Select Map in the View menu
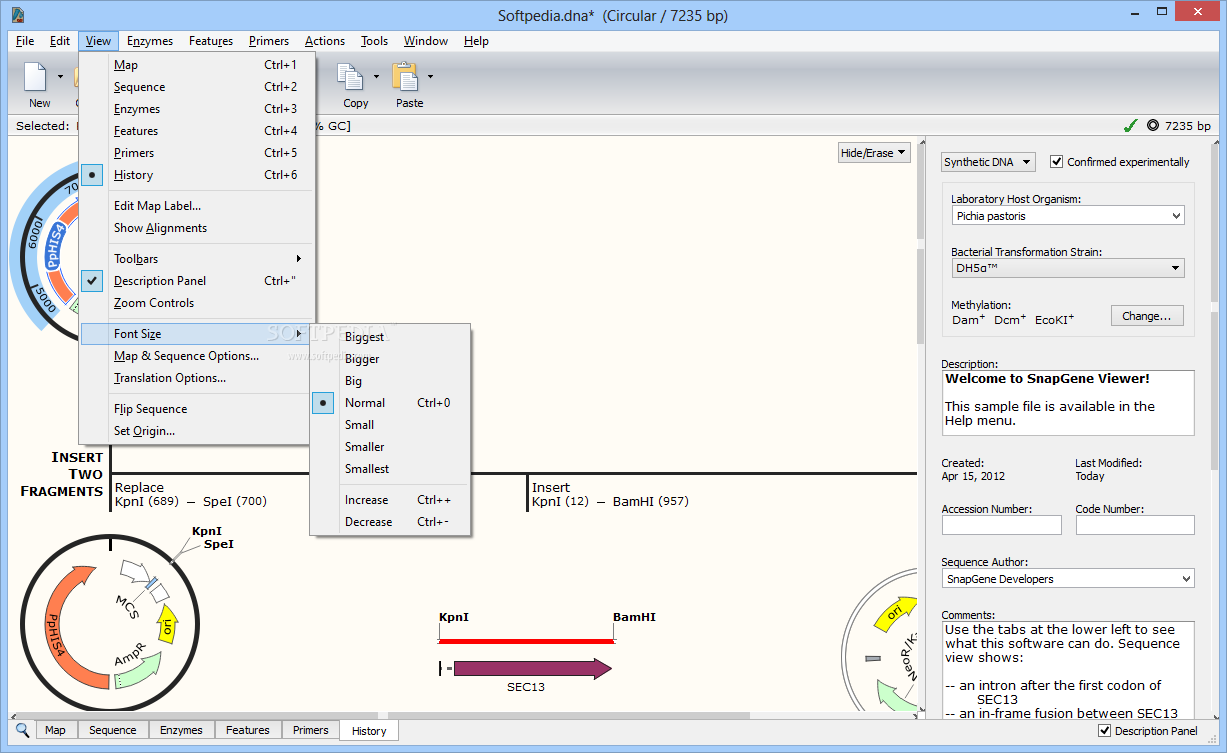The width and height of the screenshot is (1227, 753). pyautogui.click(x=198, y=65)
